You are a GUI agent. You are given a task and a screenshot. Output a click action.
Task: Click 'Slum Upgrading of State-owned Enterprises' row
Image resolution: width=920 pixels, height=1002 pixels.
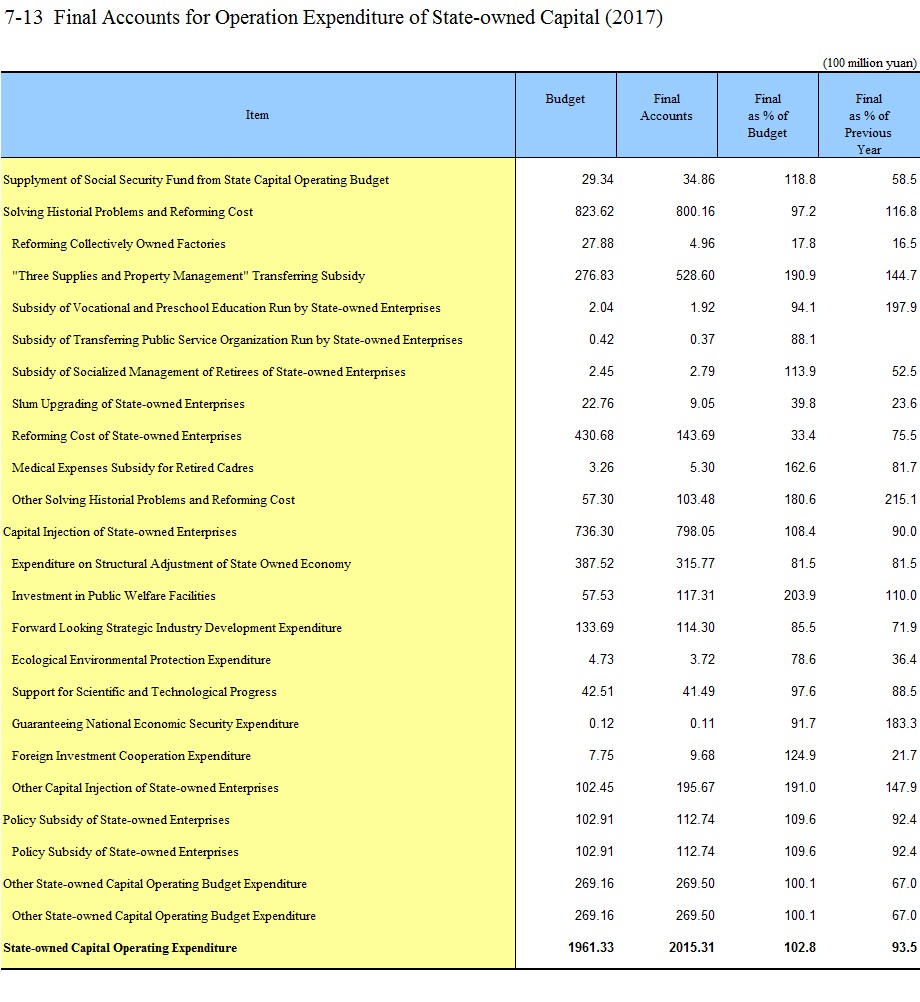point(128,403)
